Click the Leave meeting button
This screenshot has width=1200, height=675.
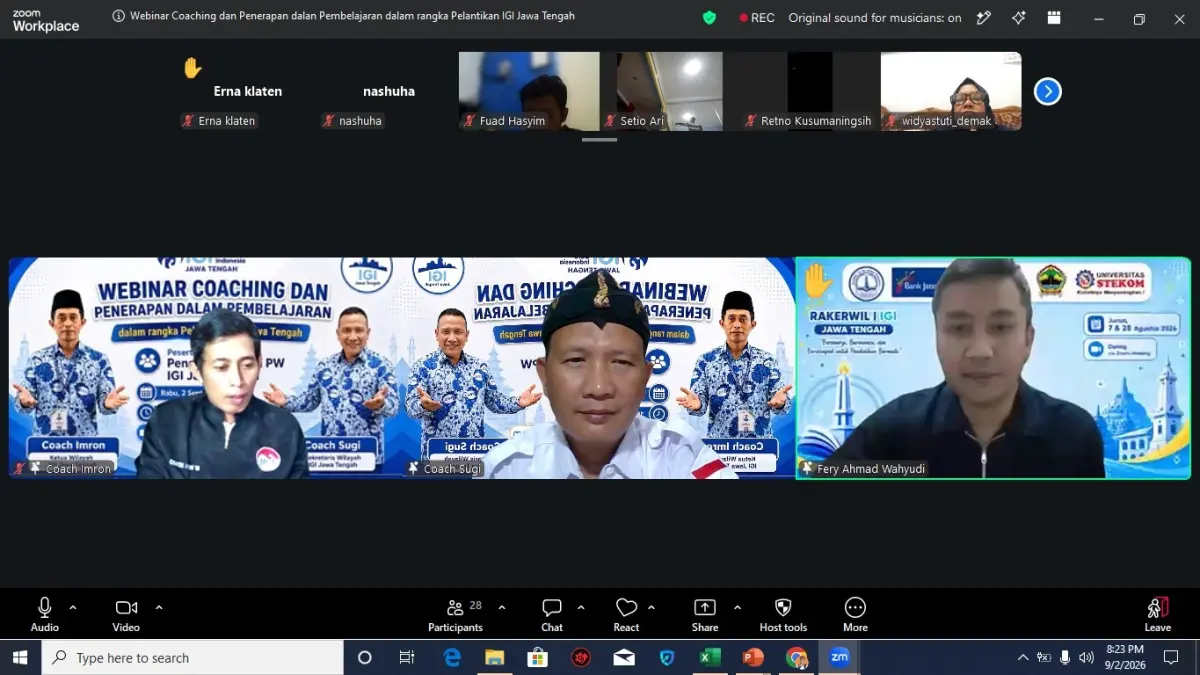pyautogui.click(x=1158, y=614)
